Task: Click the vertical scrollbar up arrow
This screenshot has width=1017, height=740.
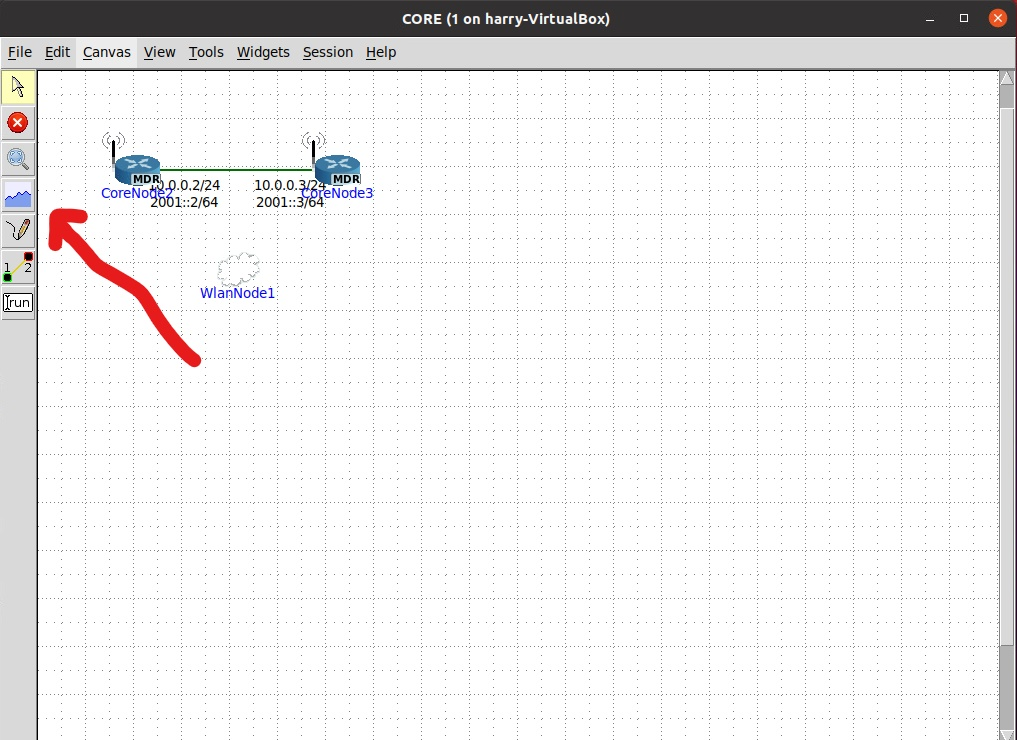Action: tap(1006, 77)
